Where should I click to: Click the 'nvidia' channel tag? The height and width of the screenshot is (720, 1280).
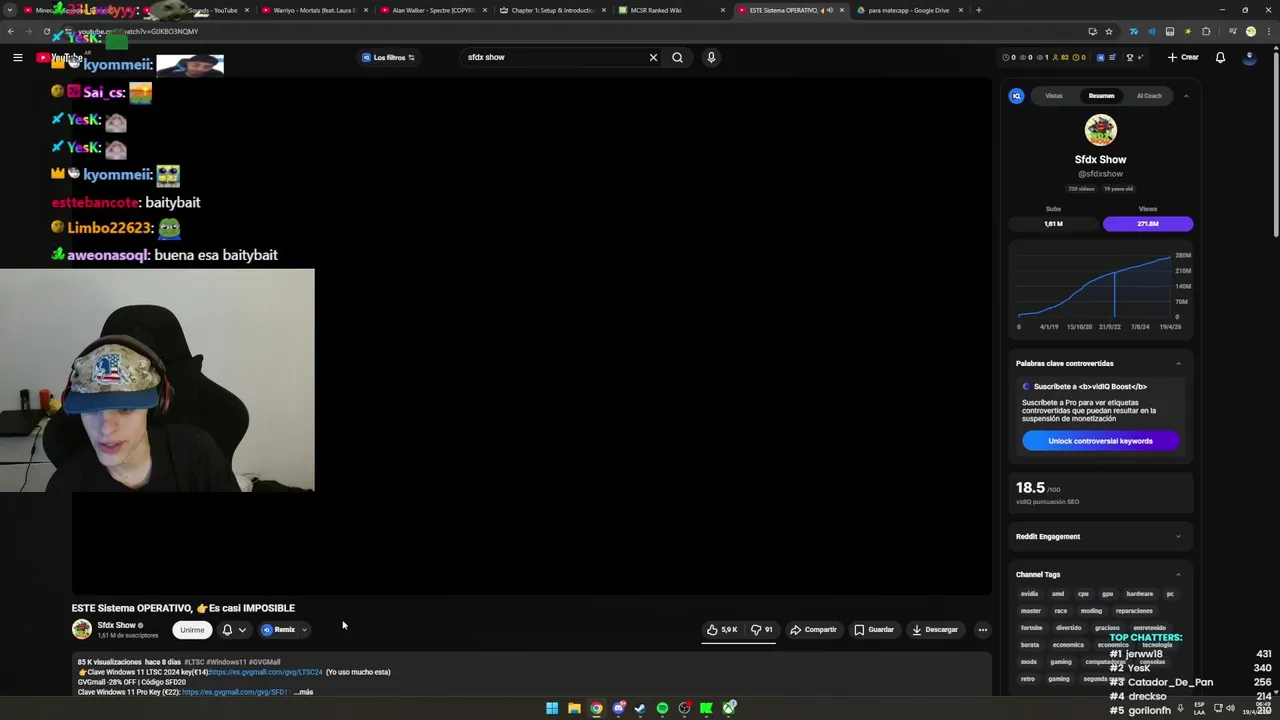tap(1029, 594)
